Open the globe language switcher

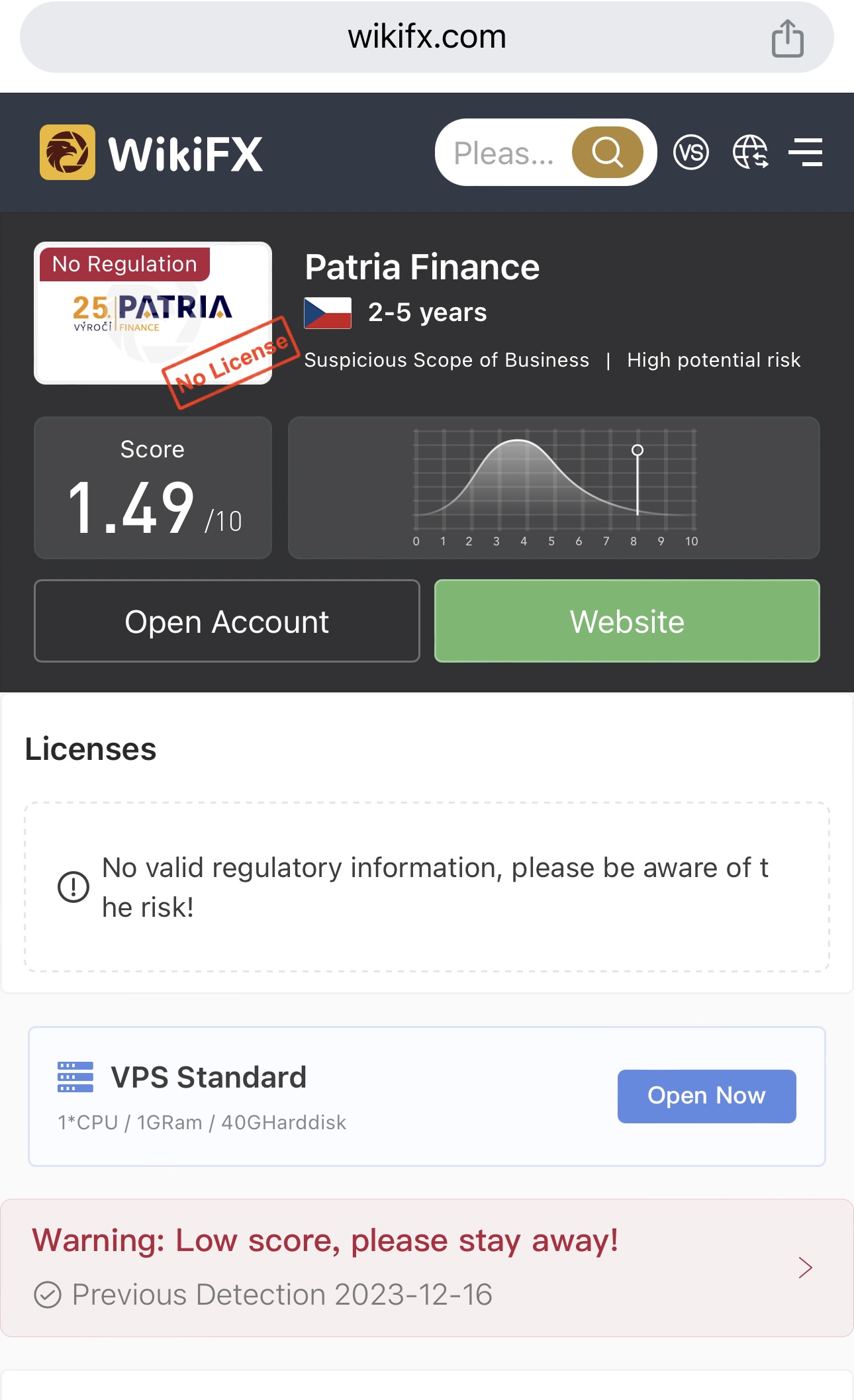pyautogui.click(x=750, y=152)
